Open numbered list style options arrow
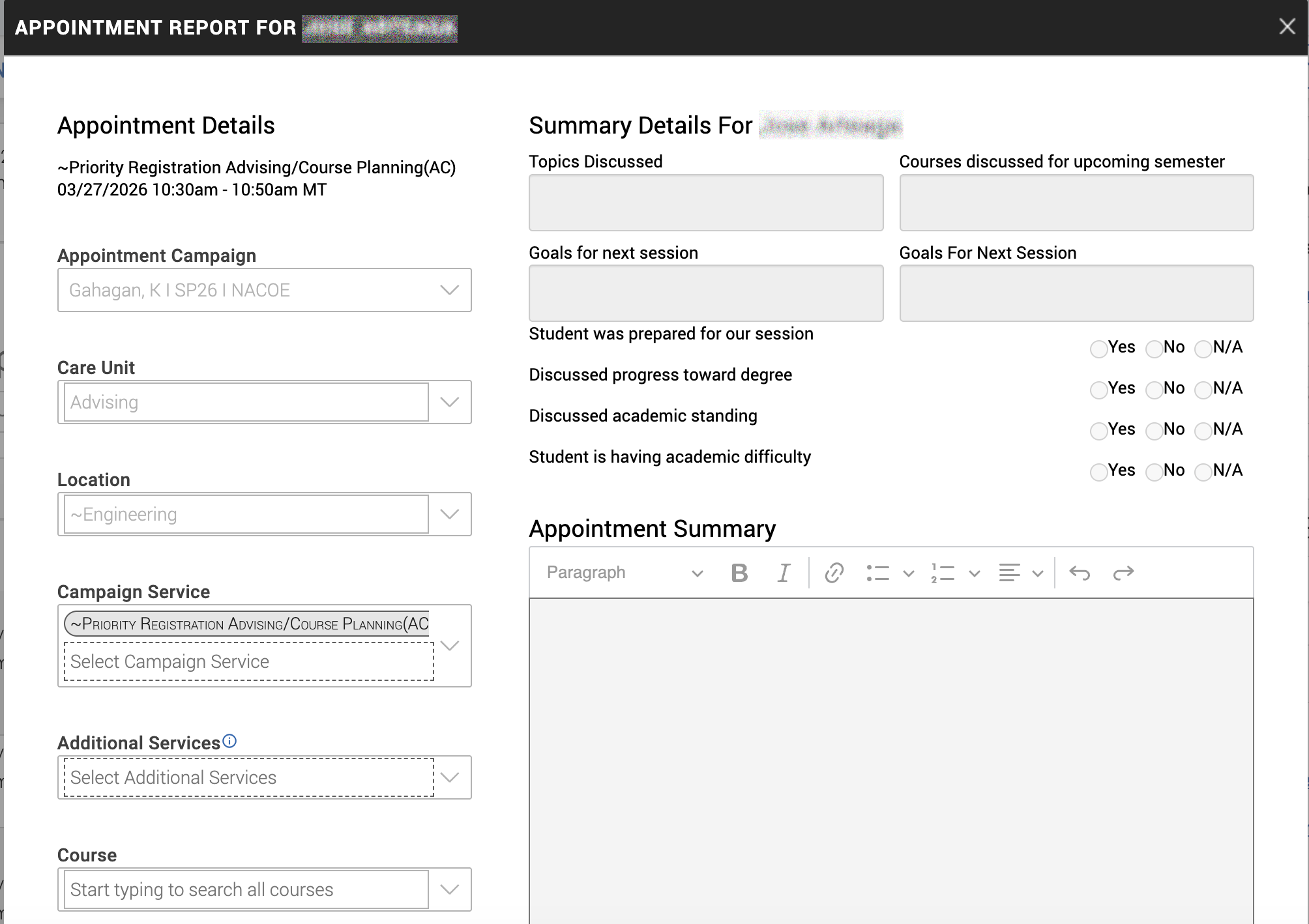This screenshot has width=1309, height=924. (975, 573)
